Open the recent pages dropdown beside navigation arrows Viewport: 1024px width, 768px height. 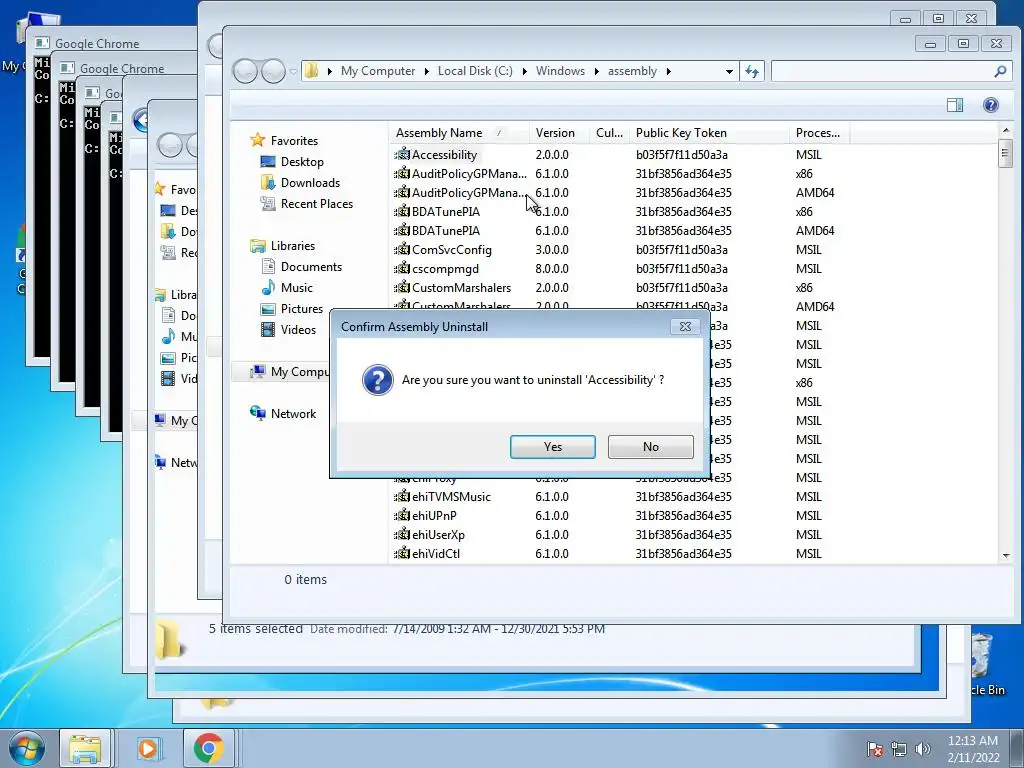point(293,71)
